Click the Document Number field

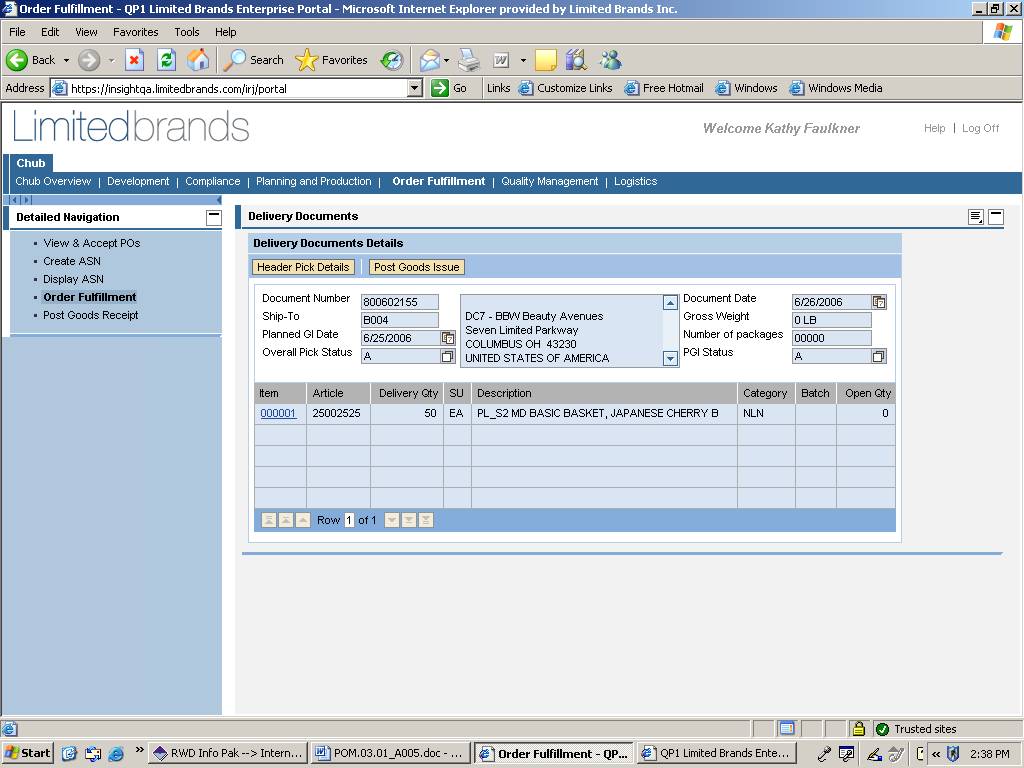pos(400,302)
